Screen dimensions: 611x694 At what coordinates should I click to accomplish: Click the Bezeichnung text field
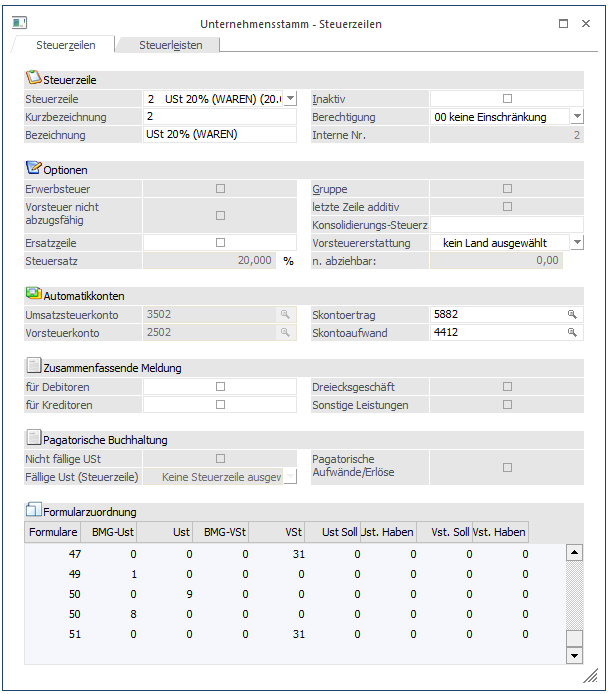(220, 135)
